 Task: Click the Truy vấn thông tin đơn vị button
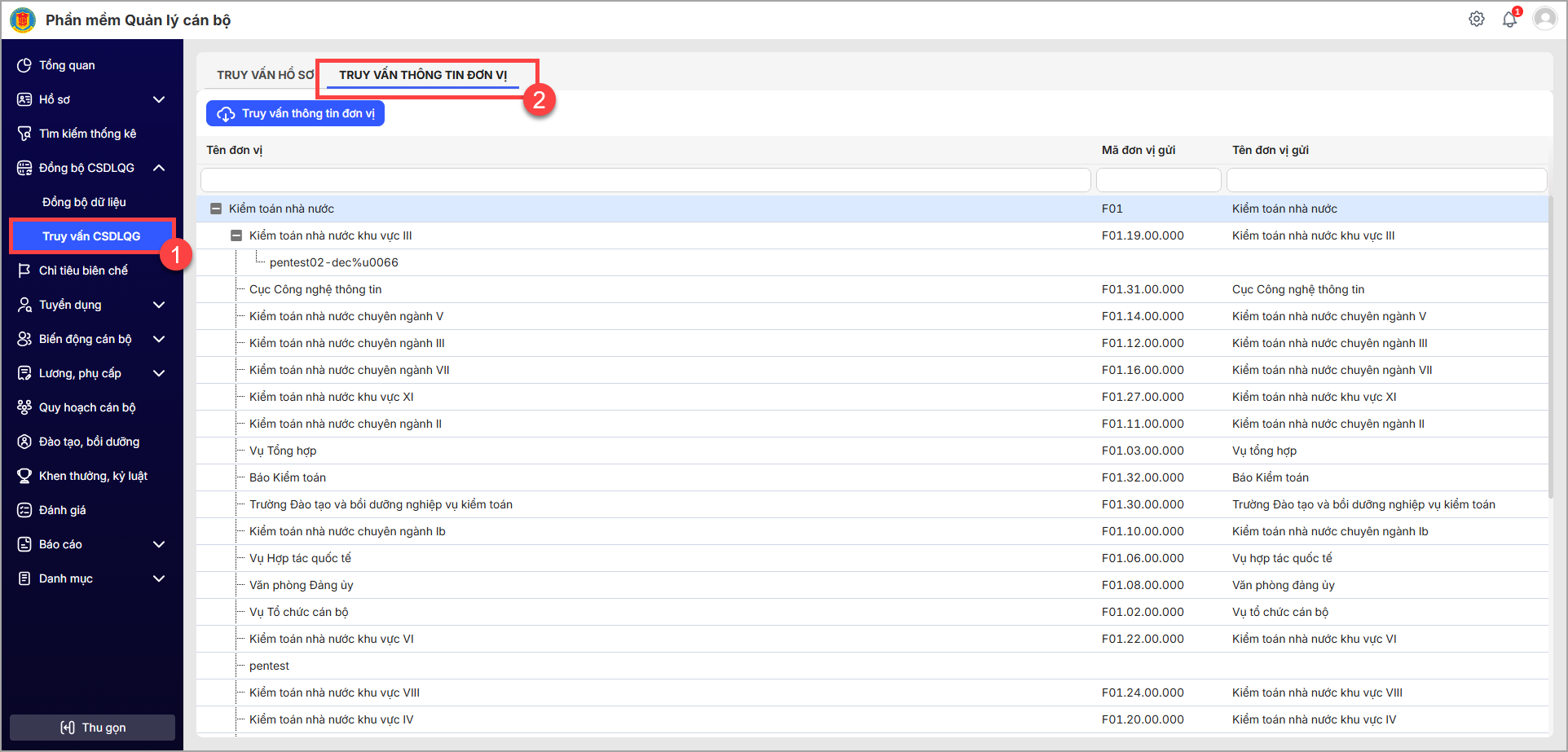click(x=295, y=113)
